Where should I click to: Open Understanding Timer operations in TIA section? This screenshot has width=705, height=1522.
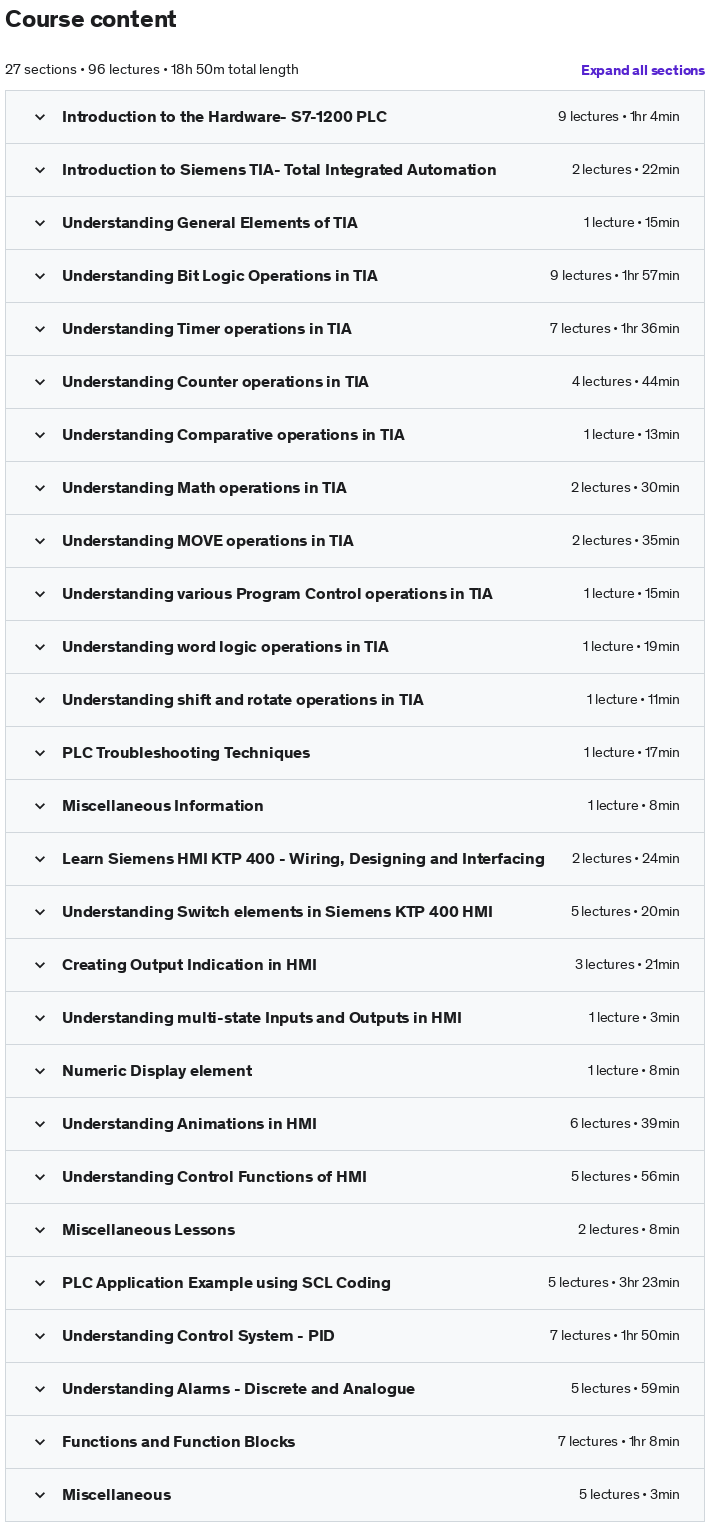207,329
